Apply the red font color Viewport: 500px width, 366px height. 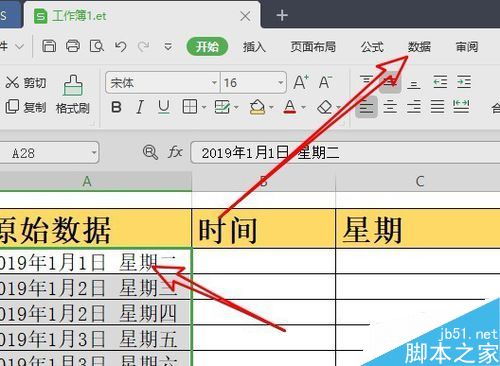point(290,107)
